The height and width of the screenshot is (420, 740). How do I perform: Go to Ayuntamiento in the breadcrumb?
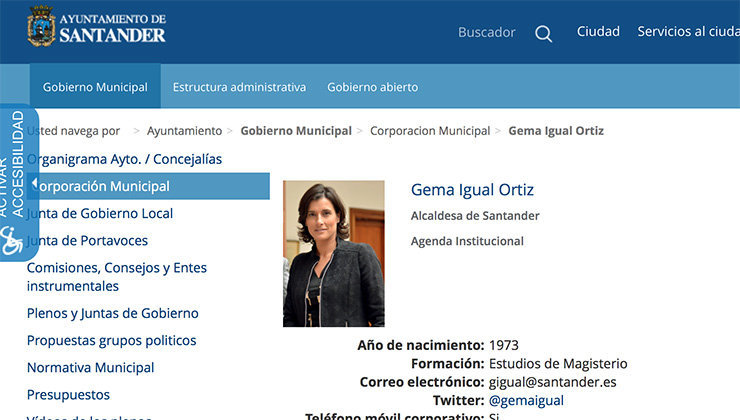(184, 131)
